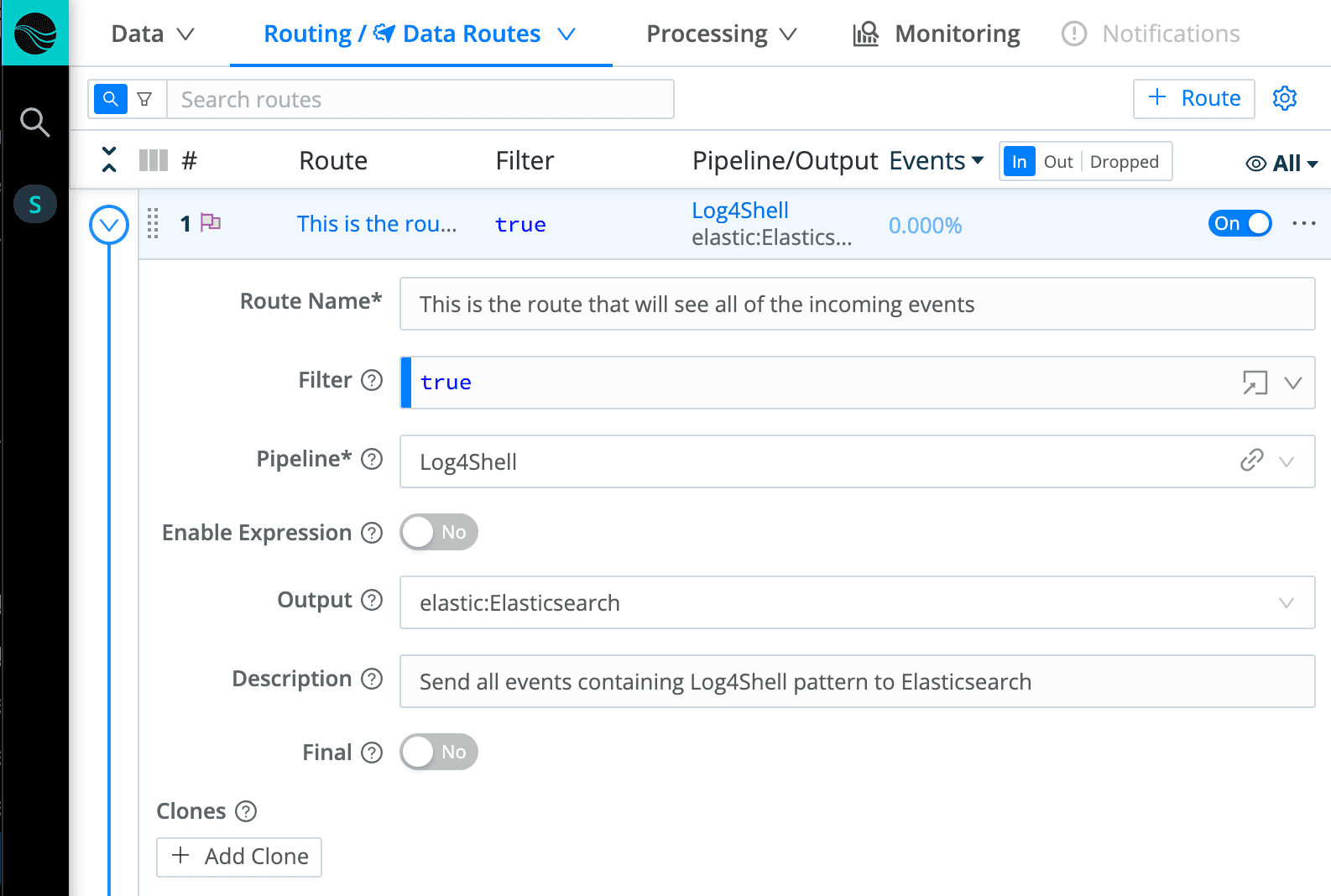Image resolution: width=1331 pixels, height=896 pixels.
Task: Open the route's three-dot options menu
Action: click(x=1303, y=223)
